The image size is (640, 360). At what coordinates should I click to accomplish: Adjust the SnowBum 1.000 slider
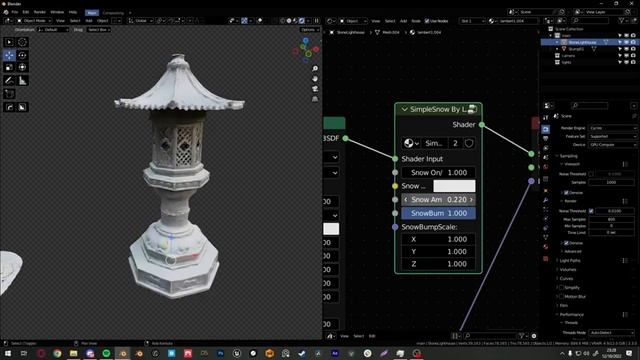(438, 213)
